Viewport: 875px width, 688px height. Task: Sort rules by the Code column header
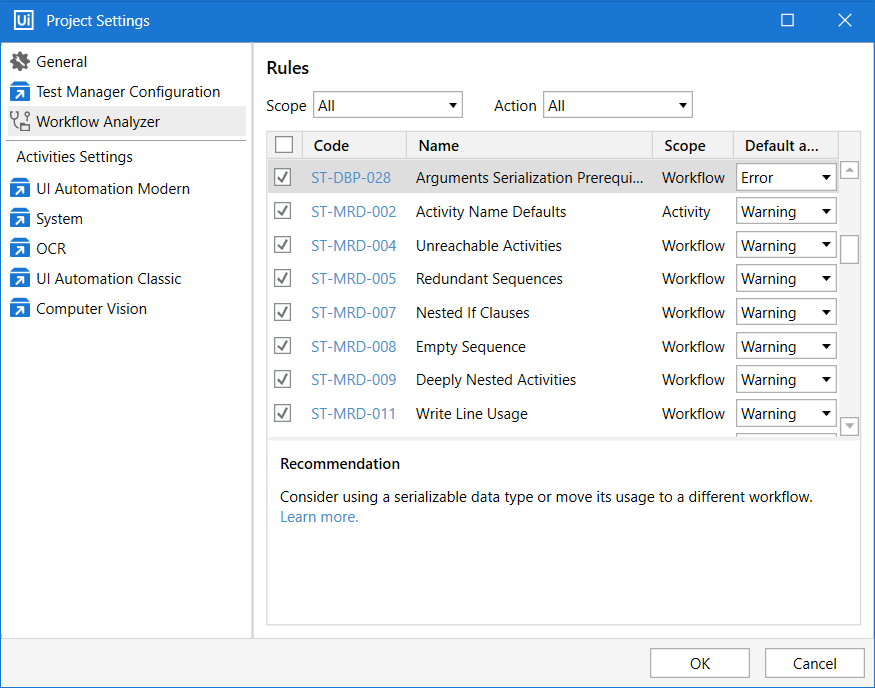pyautogui.click(x=331, y=146)
